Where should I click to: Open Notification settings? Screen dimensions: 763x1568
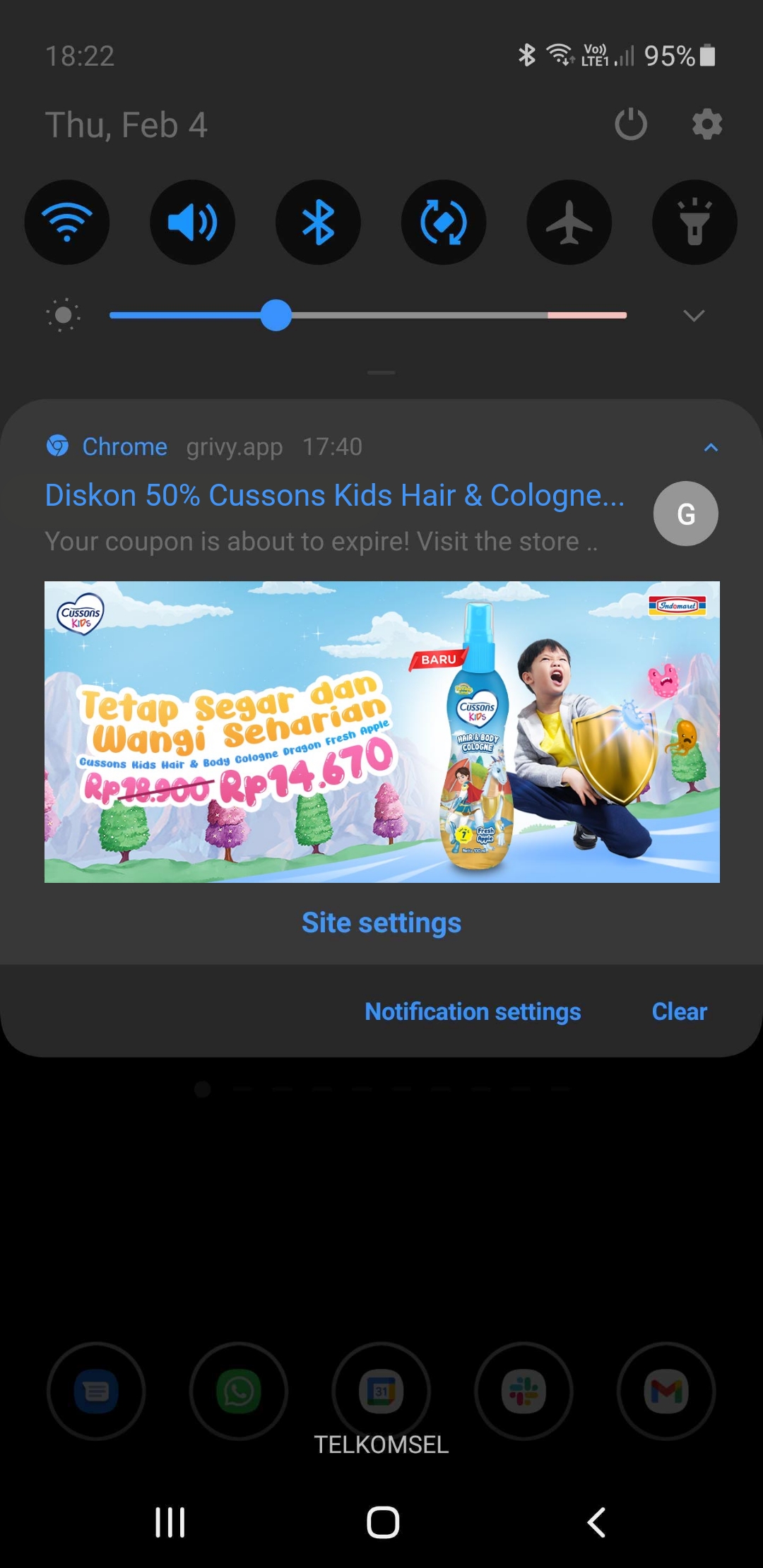473,1011
